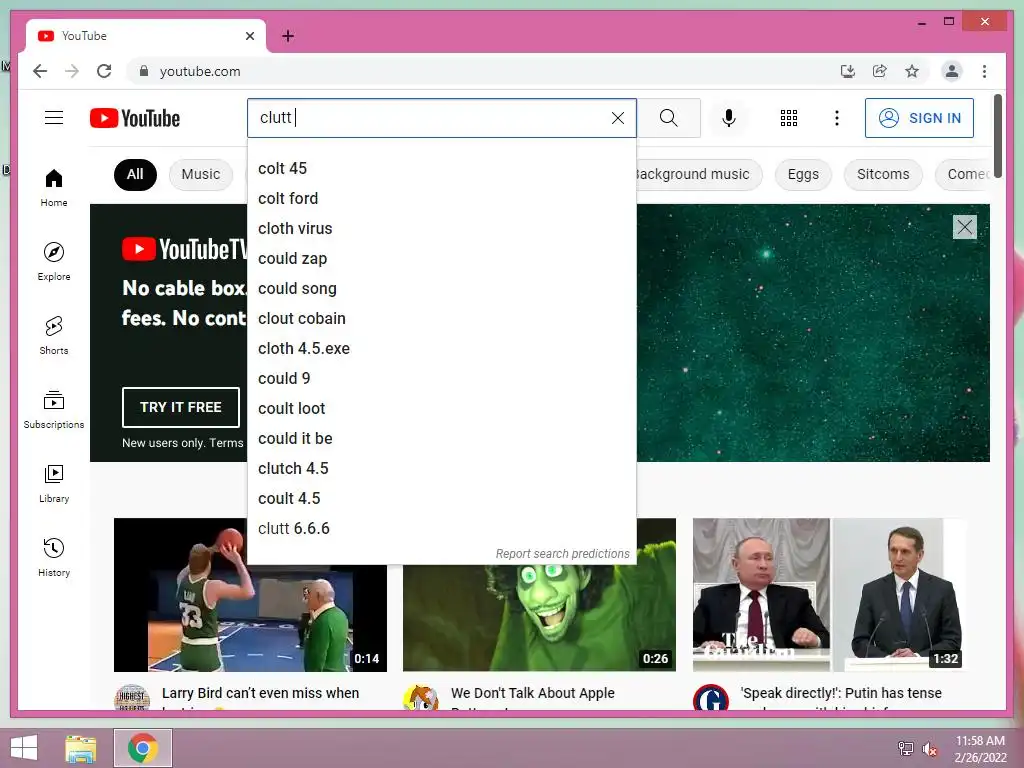This screenshot has width=1024, height=768.
Task: Clear the search box with the X icon
Action: click(x=617, y=118)
